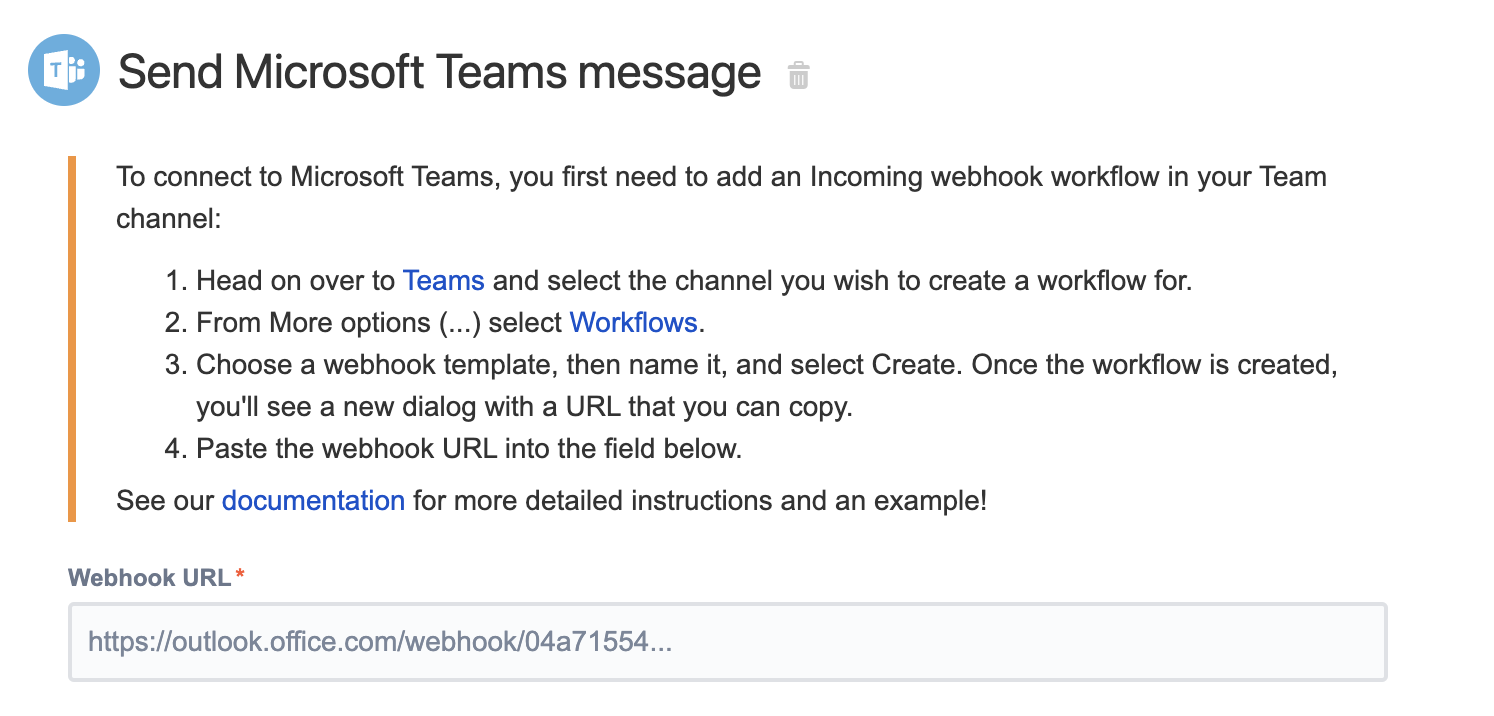
Task: Open the Workflows link in step two
Action: (x=633, y=322)
